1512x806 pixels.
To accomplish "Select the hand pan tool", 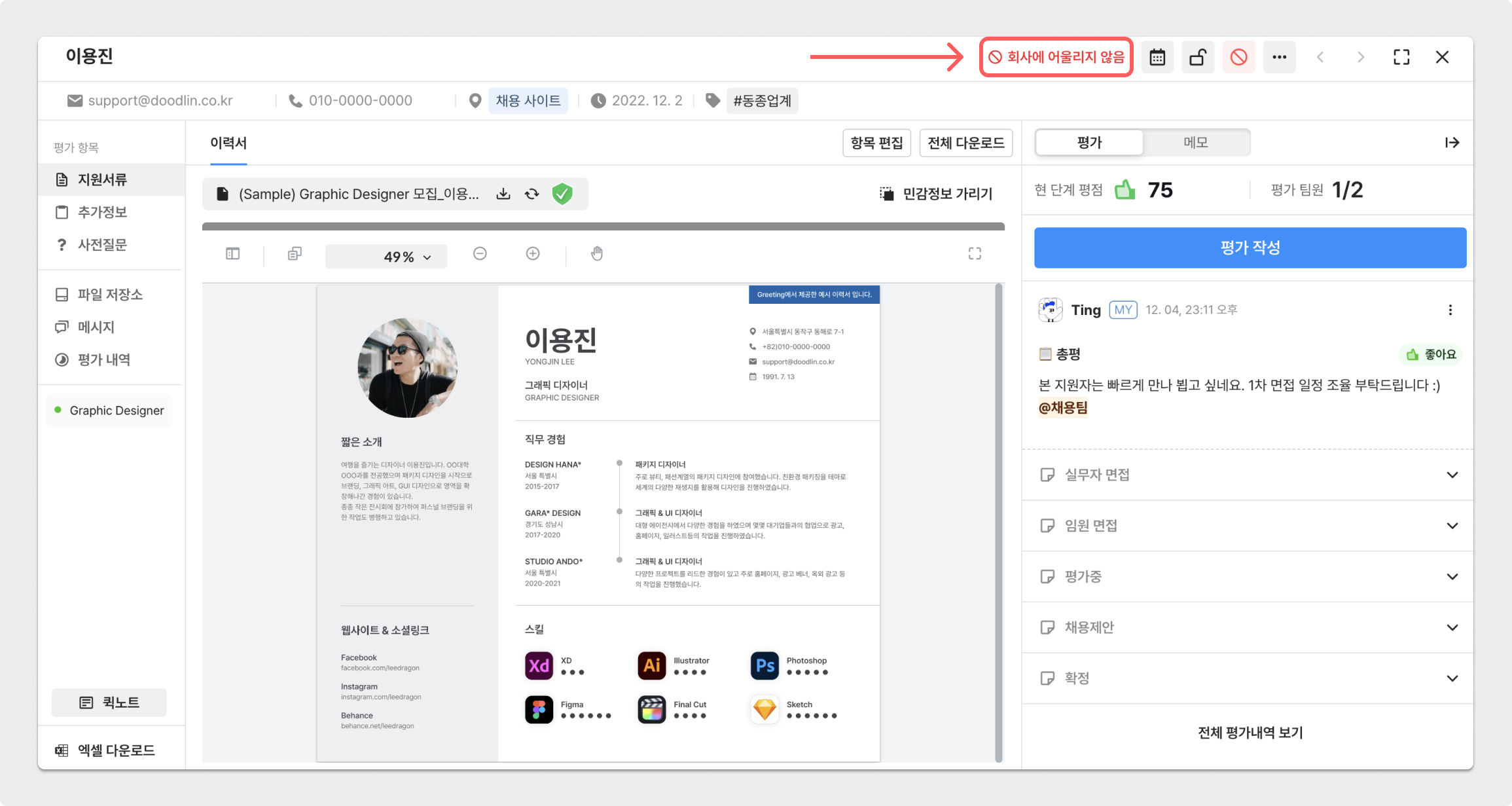I will coord(596,253).
